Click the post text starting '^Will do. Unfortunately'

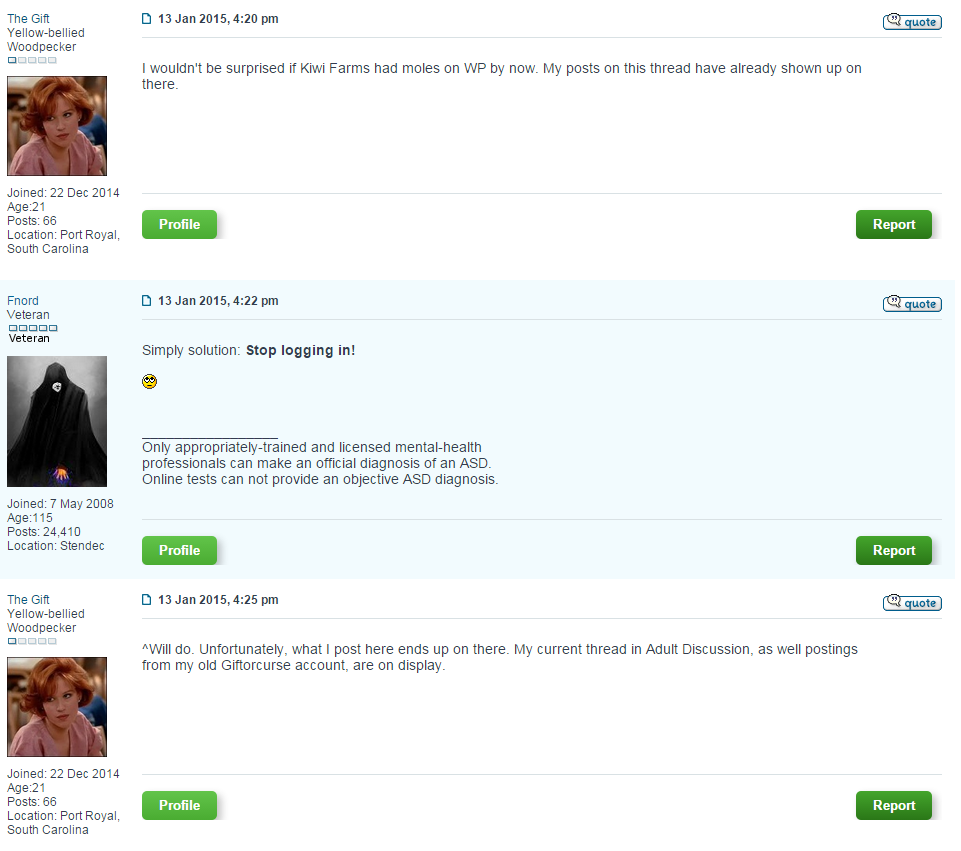[500, 657]
